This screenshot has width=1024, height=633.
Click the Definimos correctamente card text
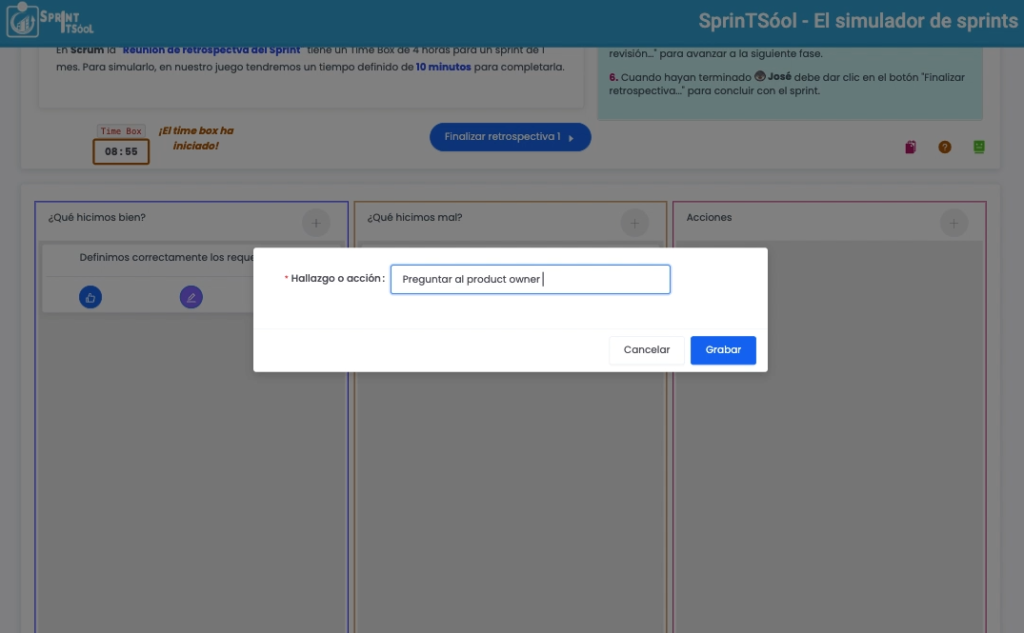tap(167, 257)
